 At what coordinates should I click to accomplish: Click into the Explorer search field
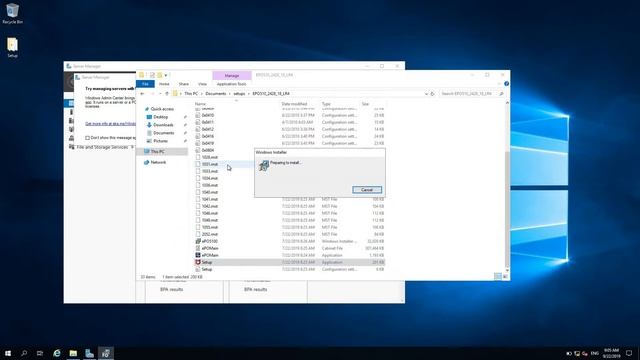469,94
